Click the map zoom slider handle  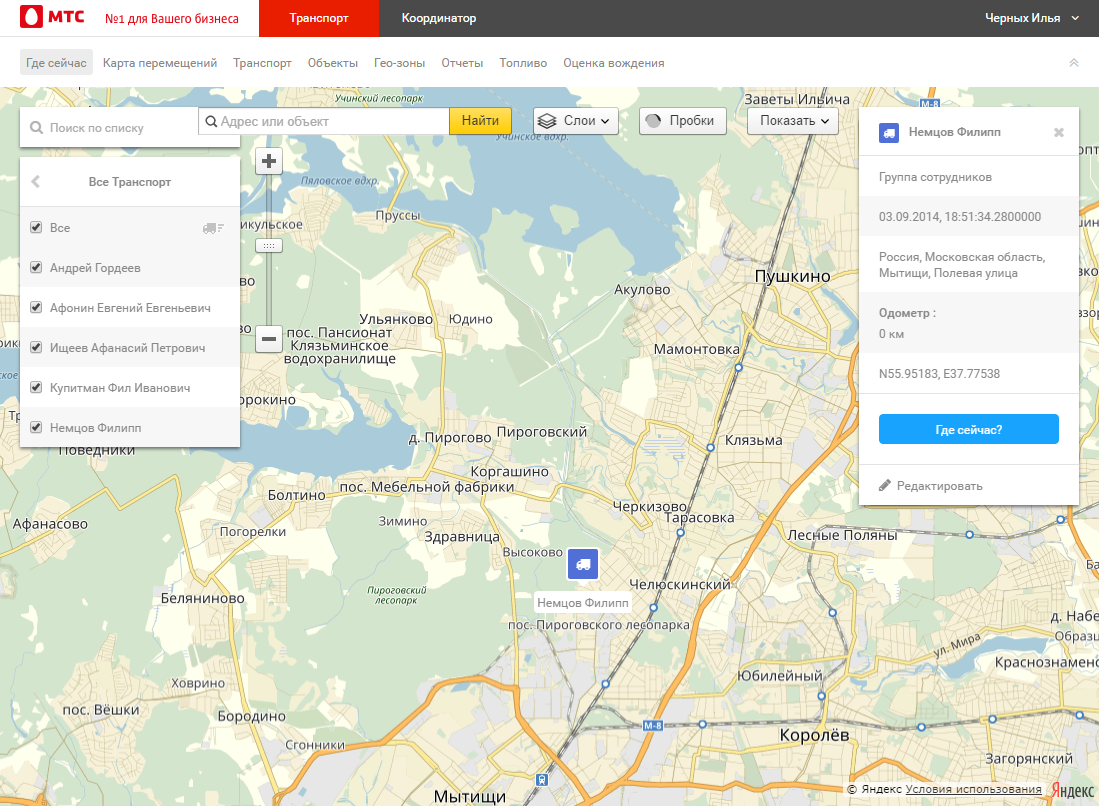269,245
